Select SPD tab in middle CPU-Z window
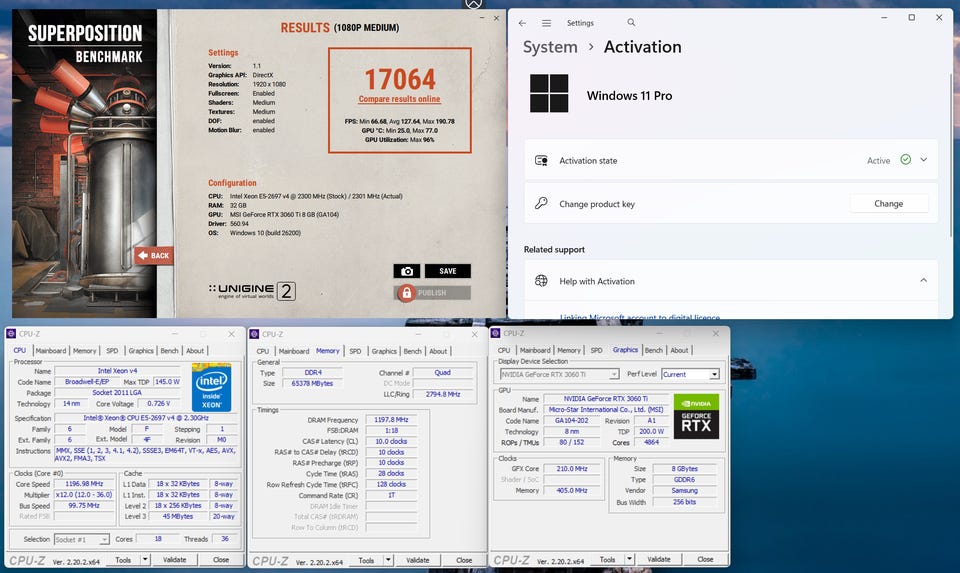The width and height of the screenshot is (960, 573). pyautogui.click(x=355, y=351)
